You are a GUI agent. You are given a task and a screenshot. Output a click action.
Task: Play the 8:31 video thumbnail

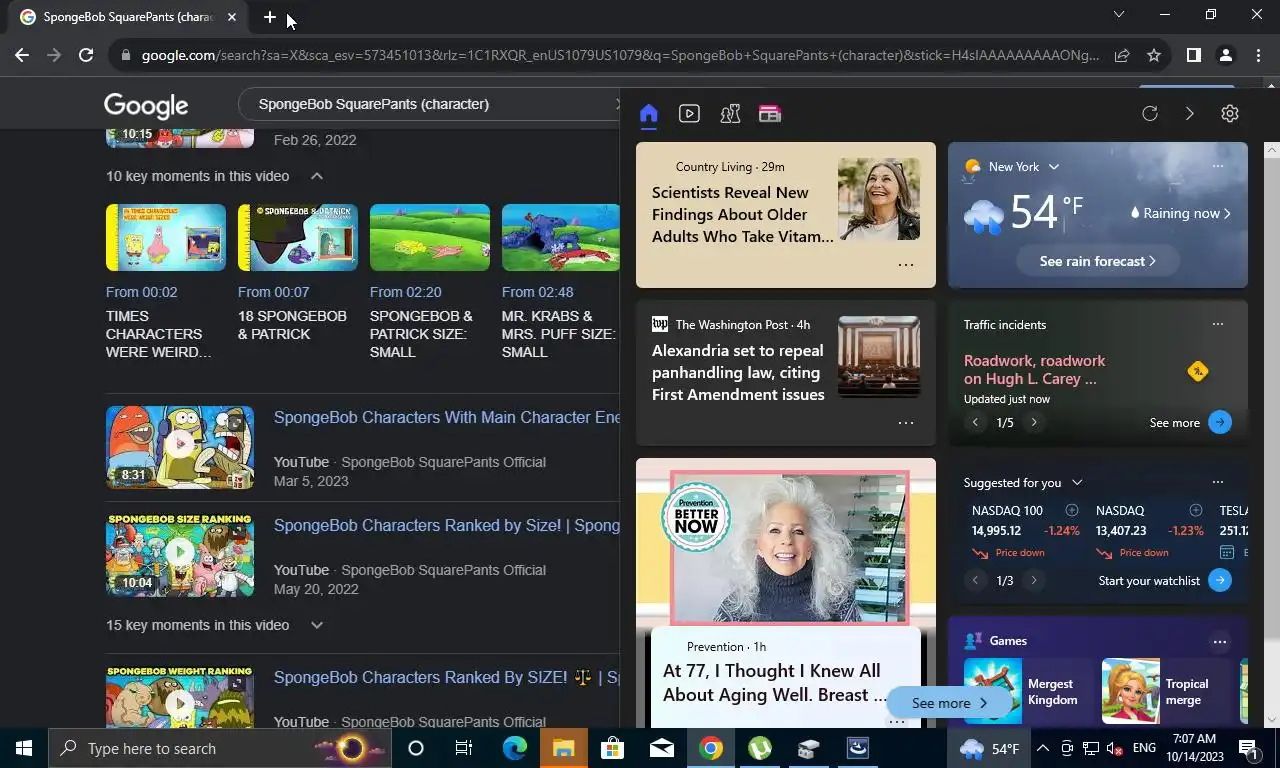(x=180, y=447)
